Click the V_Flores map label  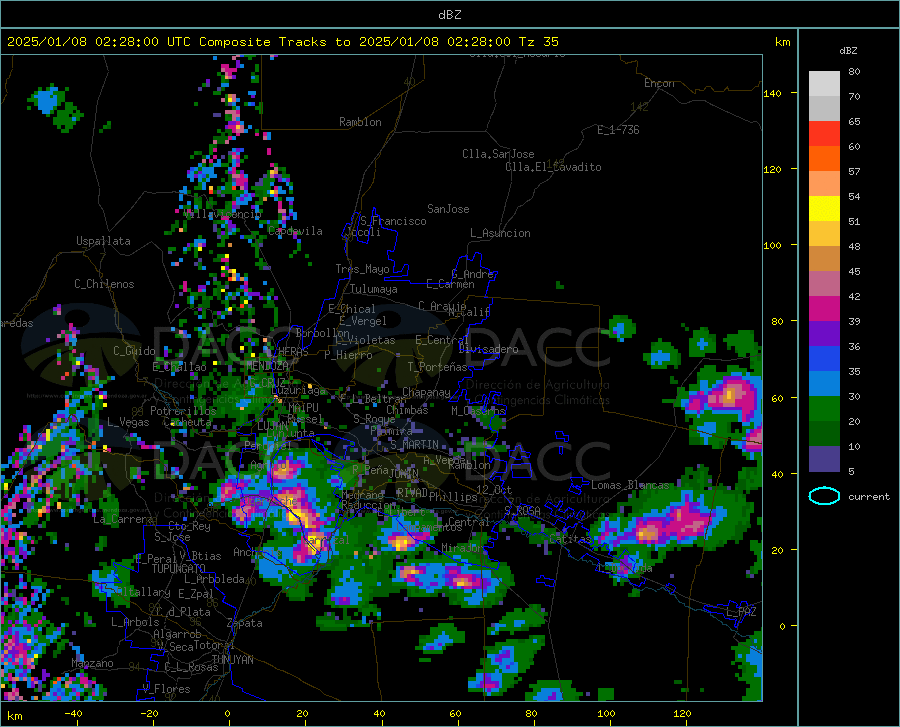(166, 689)
